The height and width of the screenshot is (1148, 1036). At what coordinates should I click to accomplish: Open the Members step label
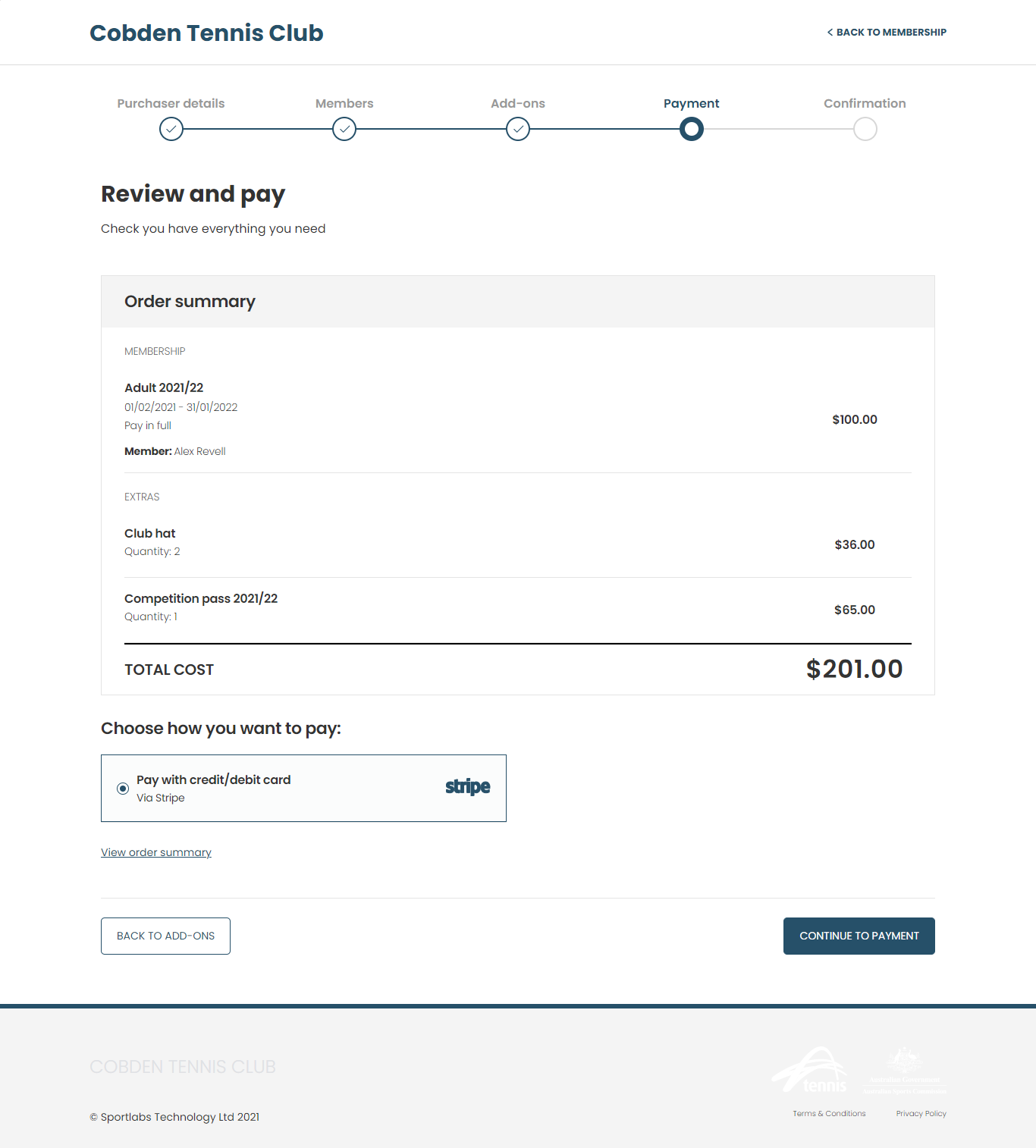pos(344,103)
